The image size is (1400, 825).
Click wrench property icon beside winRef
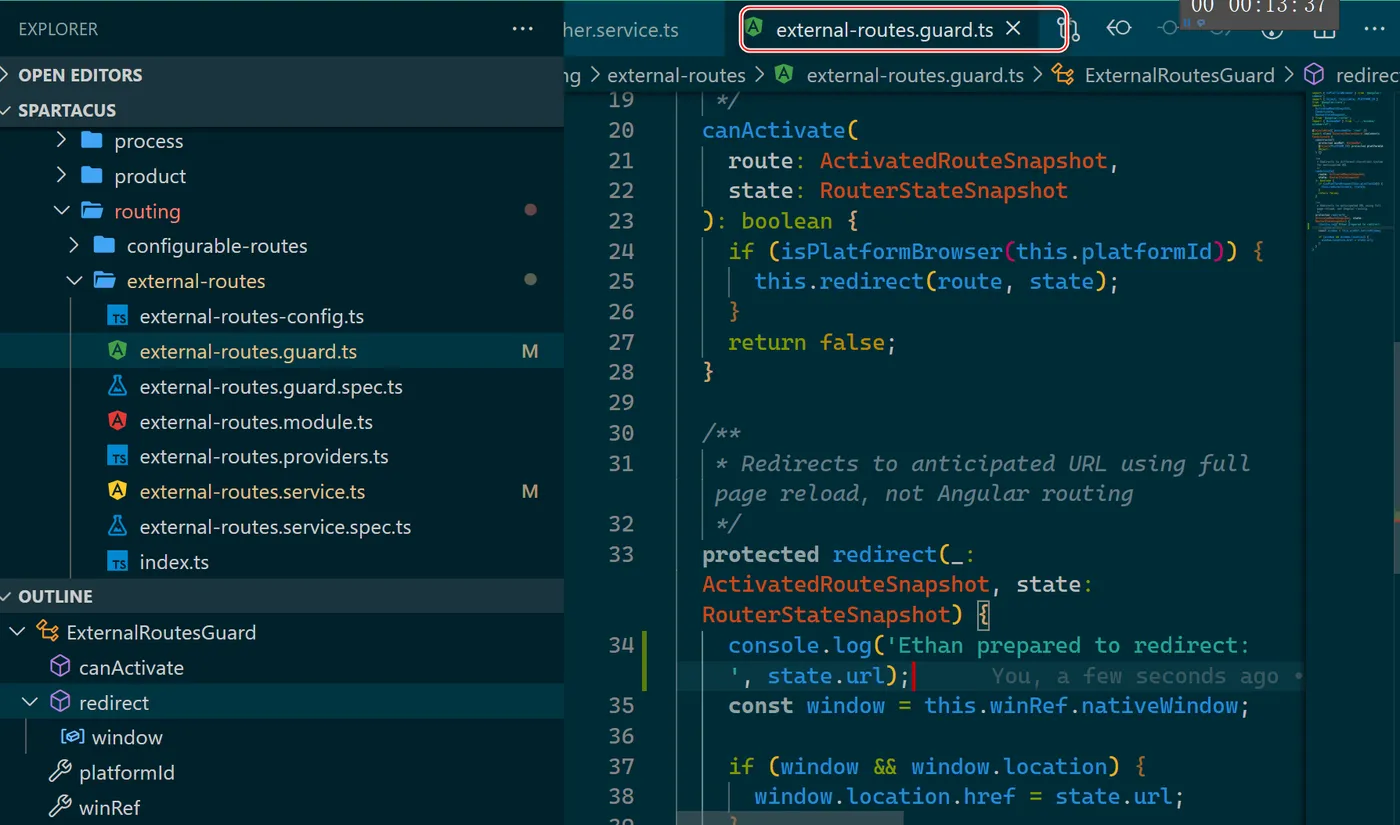click(x=60, y=806)
